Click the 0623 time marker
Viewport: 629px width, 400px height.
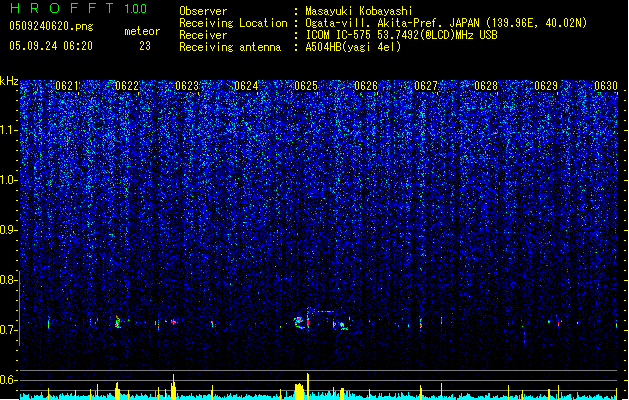[x=187, y=86]
